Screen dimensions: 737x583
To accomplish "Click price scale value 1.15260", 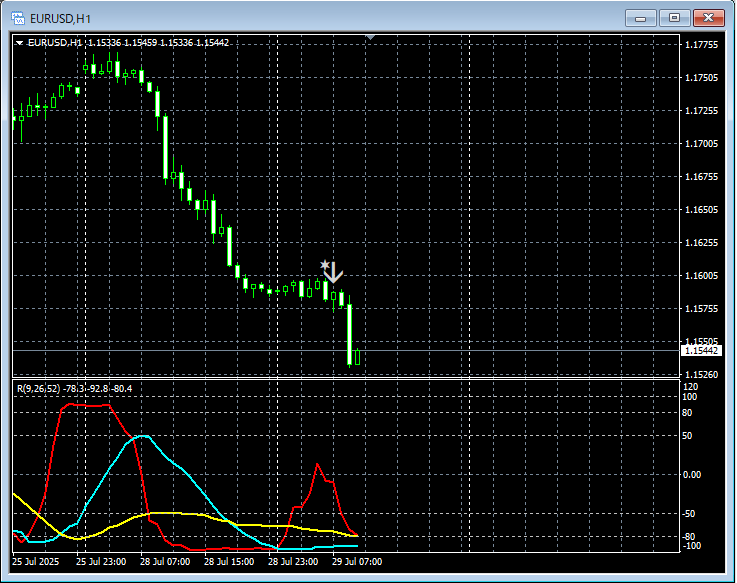I will coord(702,375).
